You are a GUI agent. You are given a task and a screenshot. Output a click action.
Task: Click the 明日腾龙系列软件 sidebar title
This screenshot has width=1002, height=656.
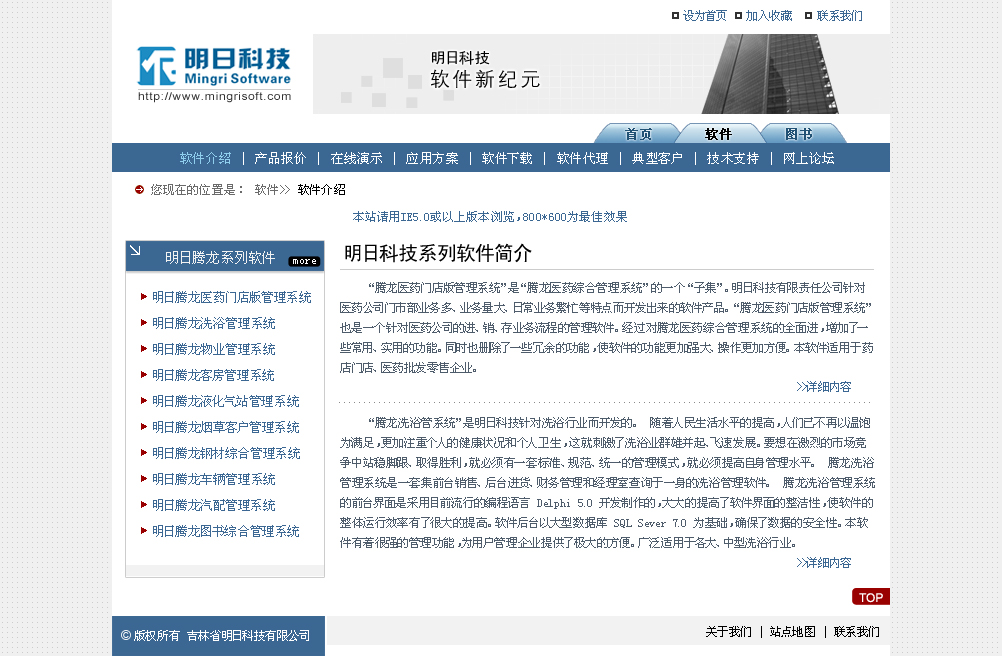pos(220,257)
